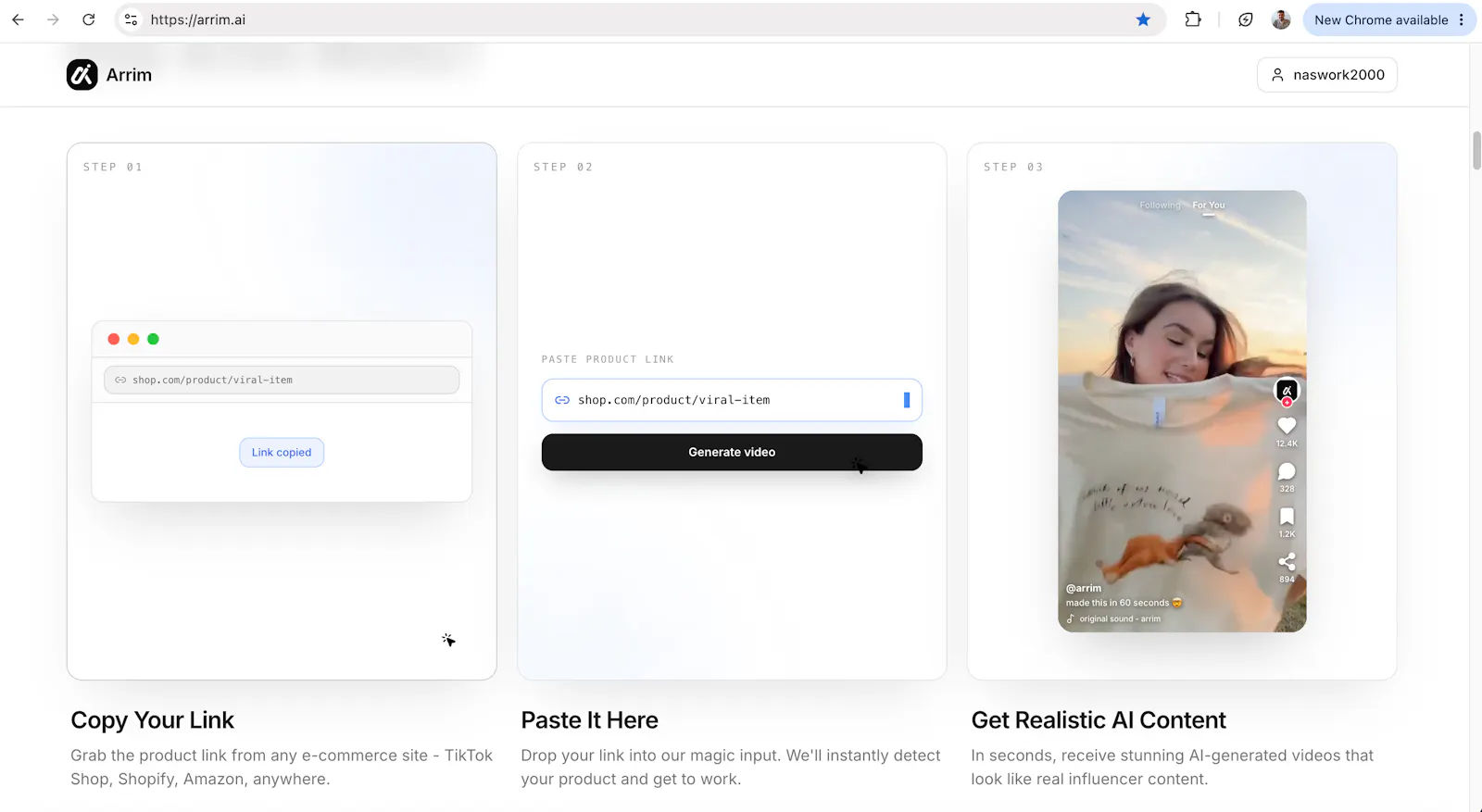Click the STEP 02 label

click(x=563, y=168)
